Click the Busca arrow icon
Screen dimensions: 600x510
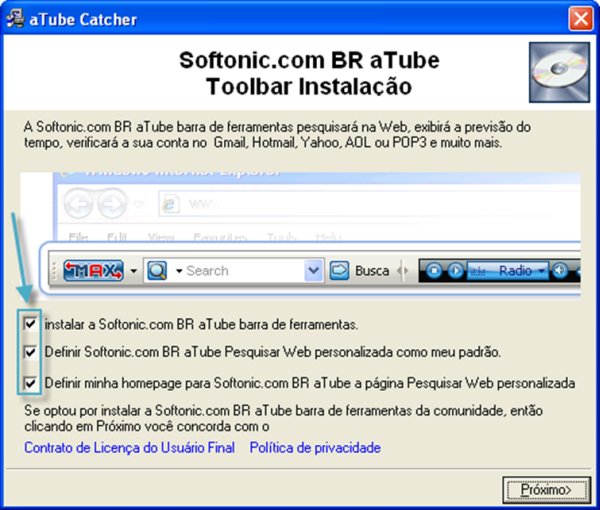pos(339,271)
